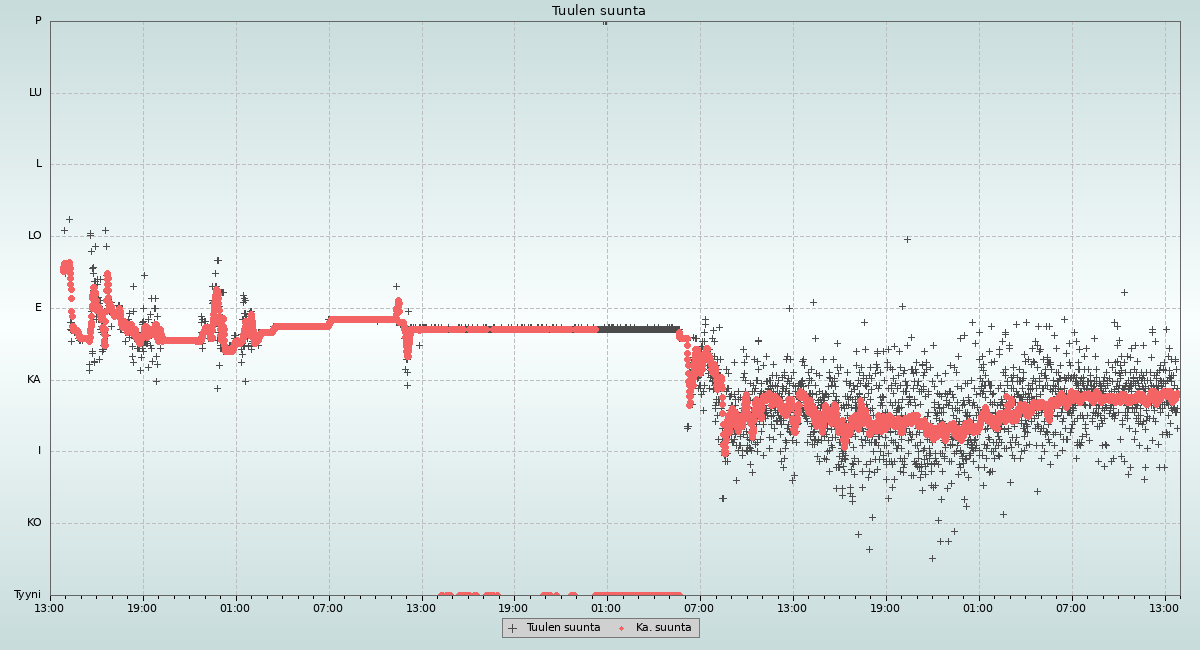1200x650 pixels.
Task: Click the leftmost 13:00 time label
Action: click(50, 608)
